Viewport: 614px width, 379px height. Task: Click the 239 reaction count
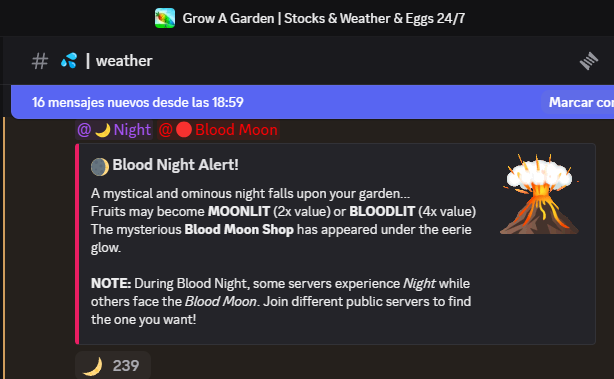coord(126,366)
